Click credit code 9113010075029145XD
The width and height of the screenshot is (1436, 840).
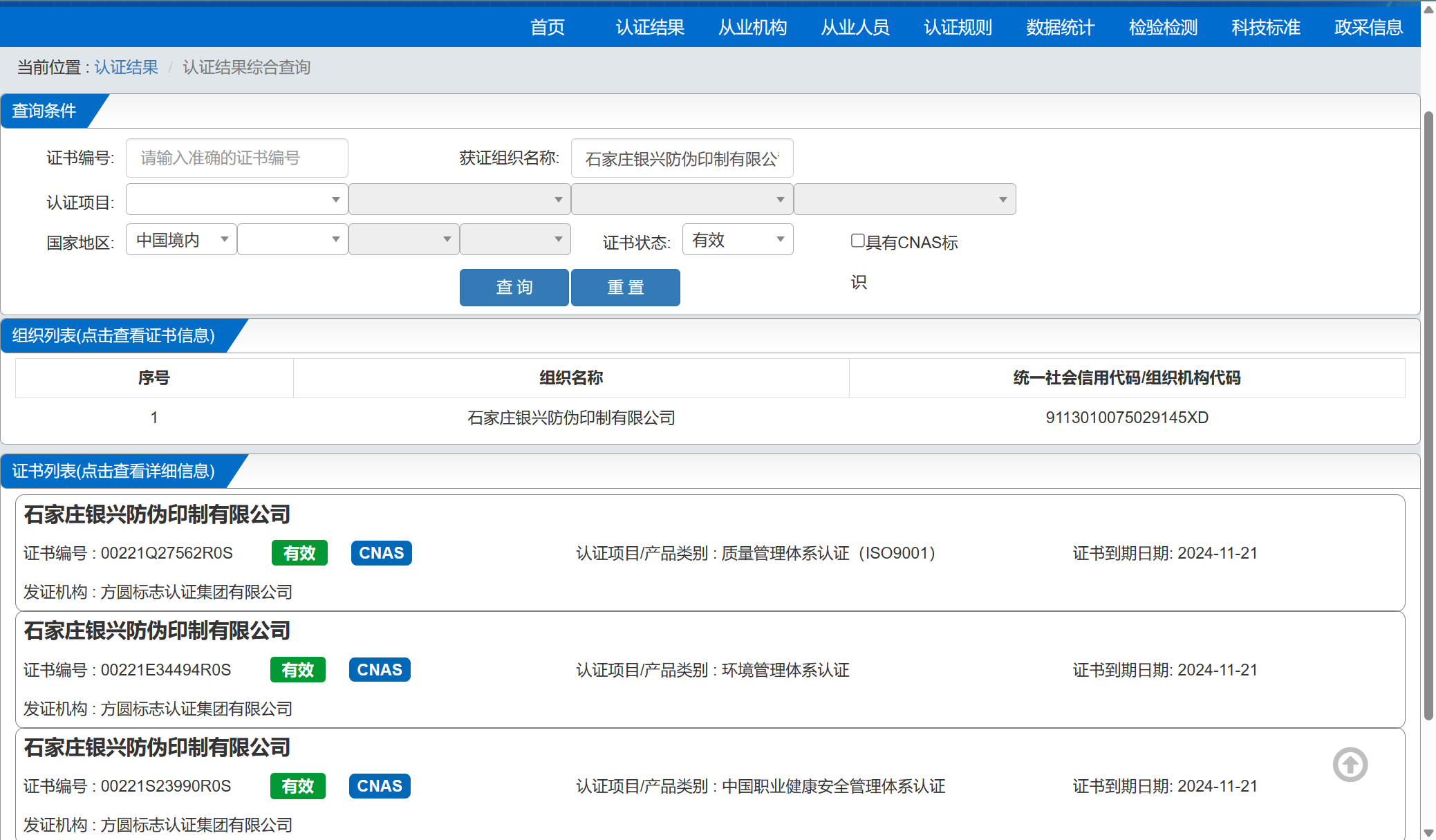click(x=1127, y=418)
